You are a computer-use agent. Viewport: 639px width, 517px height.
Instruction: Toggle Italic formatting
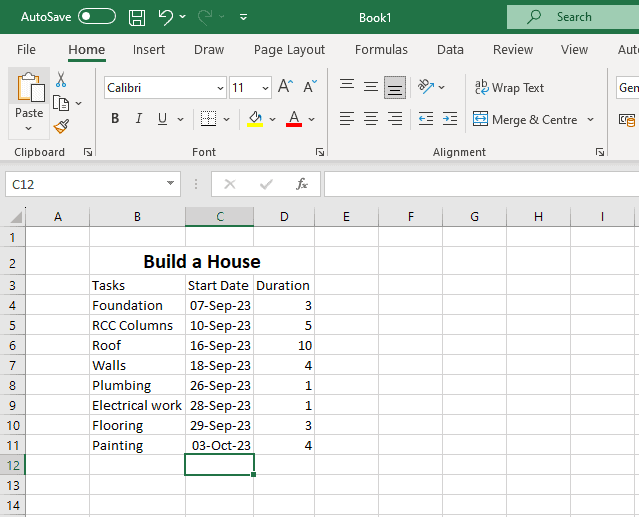pyautogui.click(x=139, y=119)
